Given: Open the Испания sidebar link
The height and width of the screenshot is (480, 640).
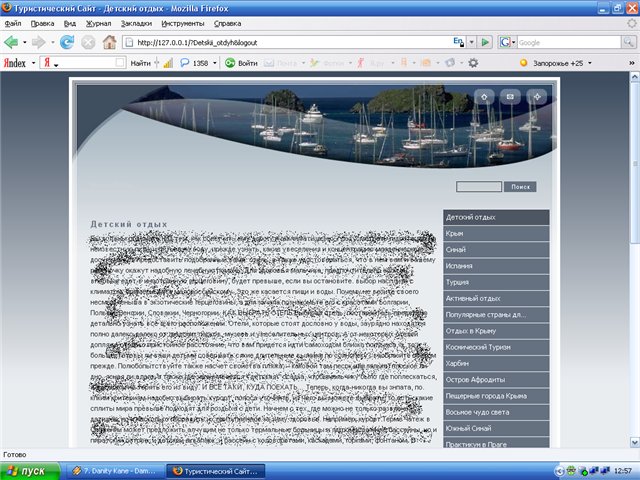Looking at the screenshot, I should point(496,266).
